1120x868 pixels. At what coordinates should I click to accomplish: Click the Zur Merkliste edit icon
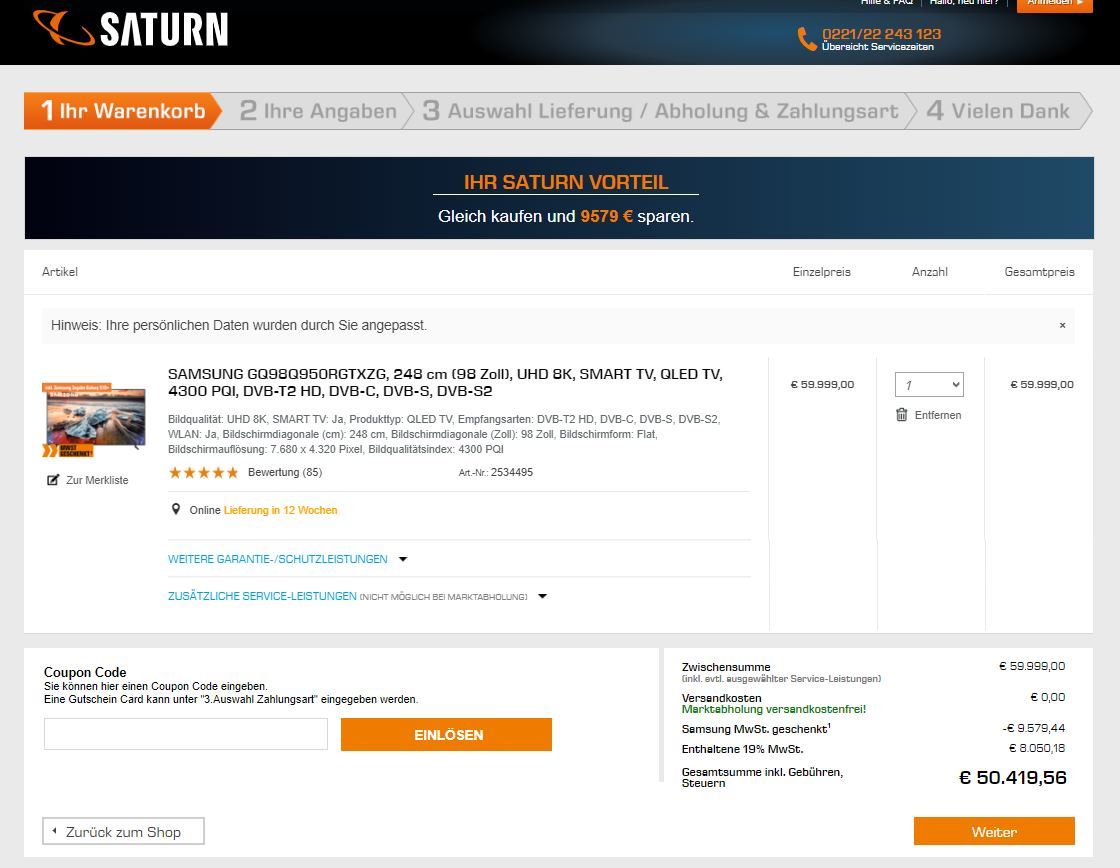tap(53, 480)
